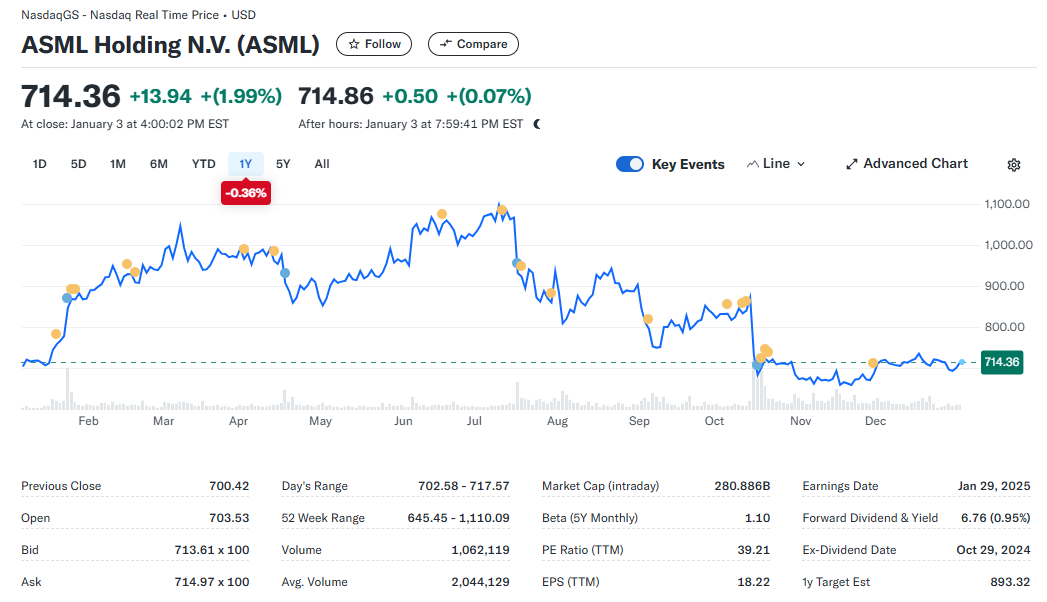Click Forward Dividend & Yield label

point(870,518)
